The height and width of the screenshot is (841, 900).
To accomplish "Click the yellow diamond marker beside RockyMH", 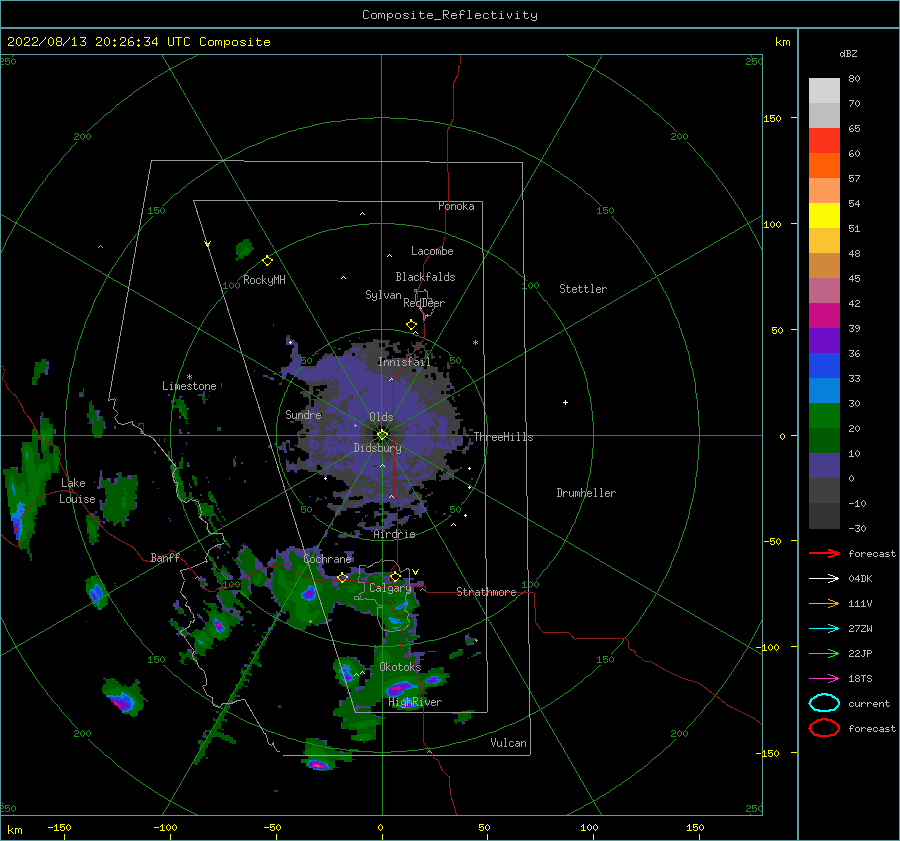I will point(267,261).
